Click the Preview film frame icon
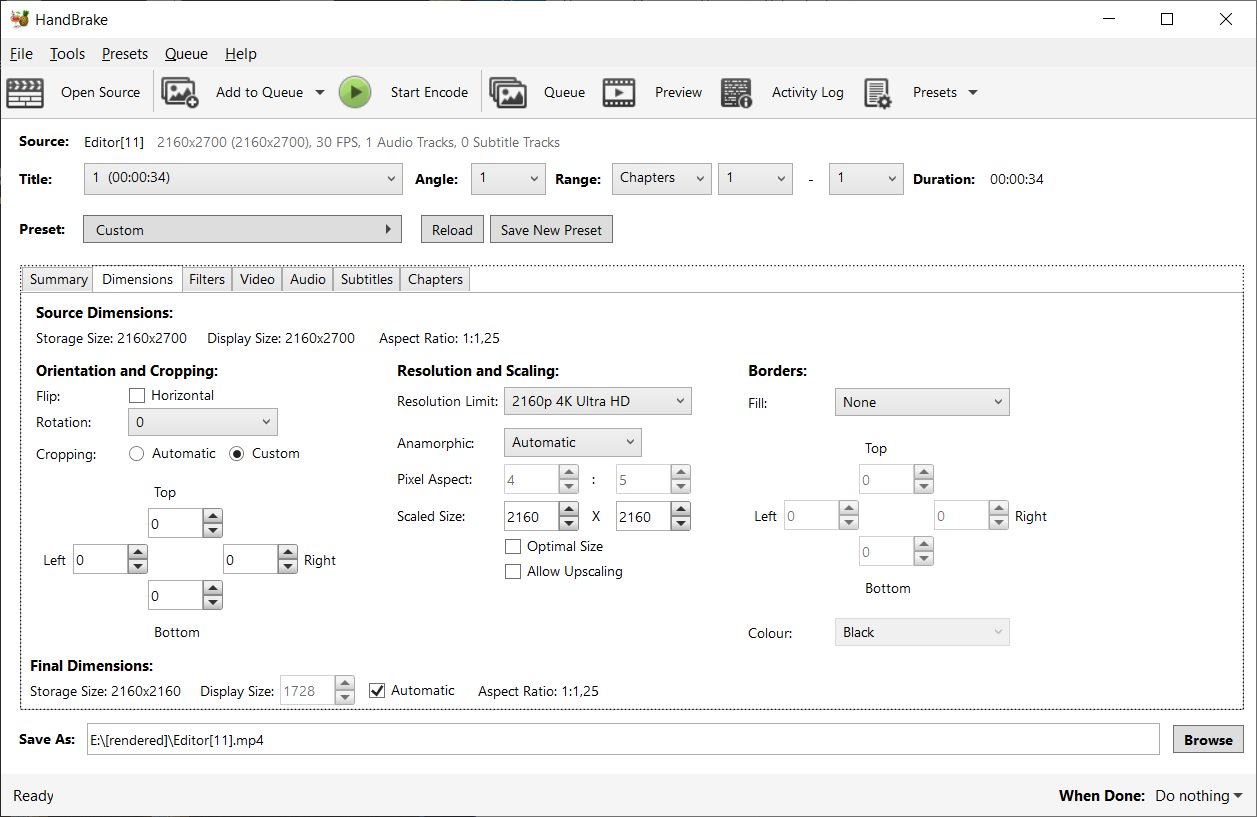This screenshot has height=817, width=1257. click(x=619, y=92)
